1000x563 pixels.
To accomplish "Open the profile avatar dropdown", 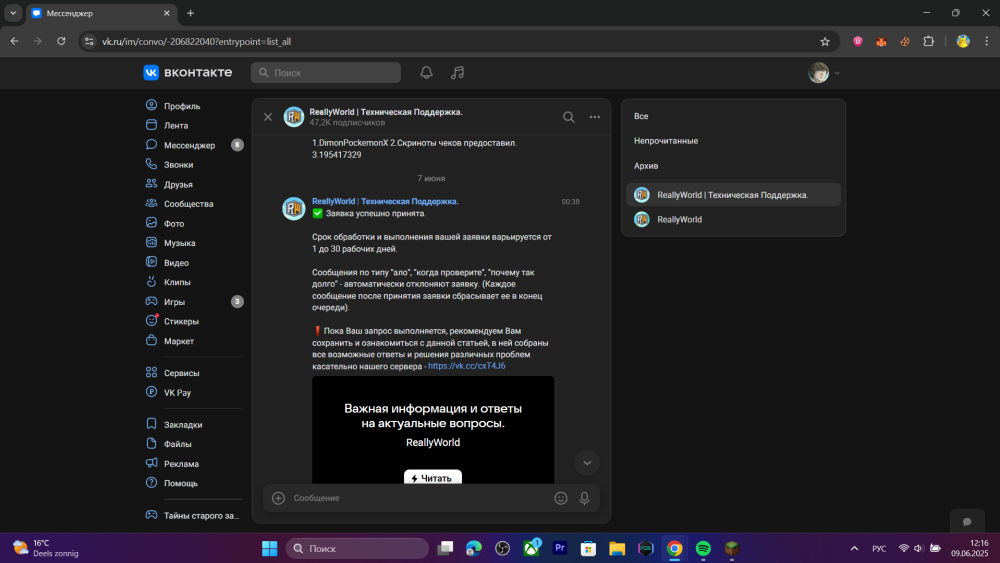I will pyautogui.click(x=824, y=73).
